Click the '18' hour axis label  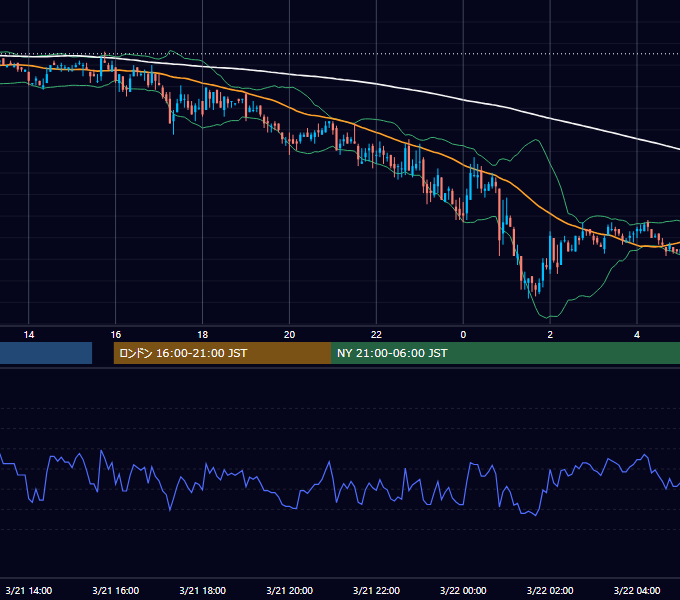[203, 335]
